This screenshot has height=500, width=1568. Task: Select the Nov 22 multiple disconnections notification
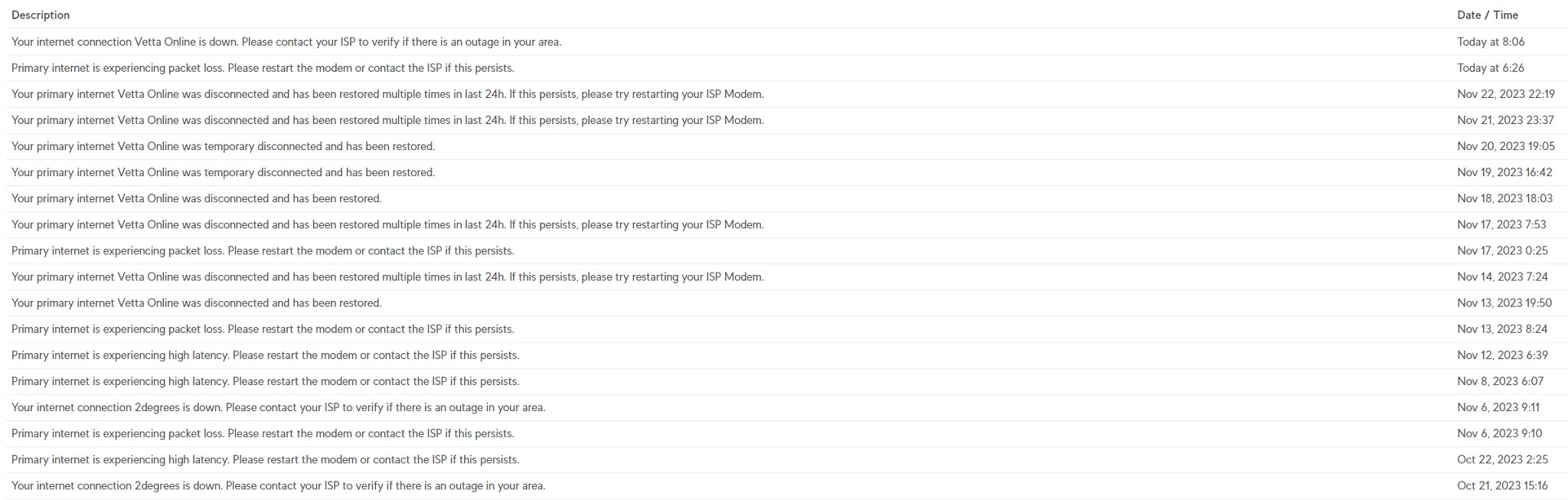tap(387, 94)
